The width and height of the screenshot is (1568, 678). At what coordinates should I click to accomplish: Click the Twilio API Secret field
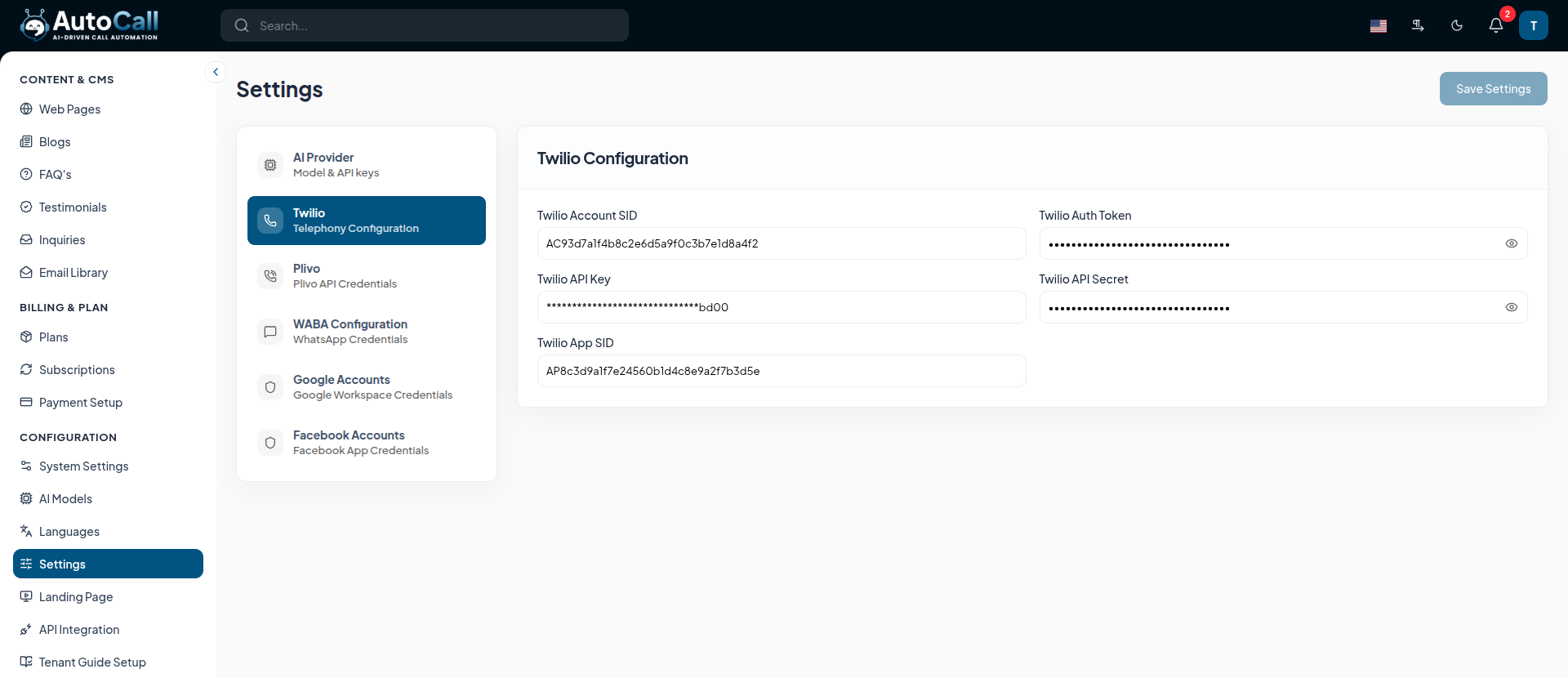click(x=1283, y=307)
